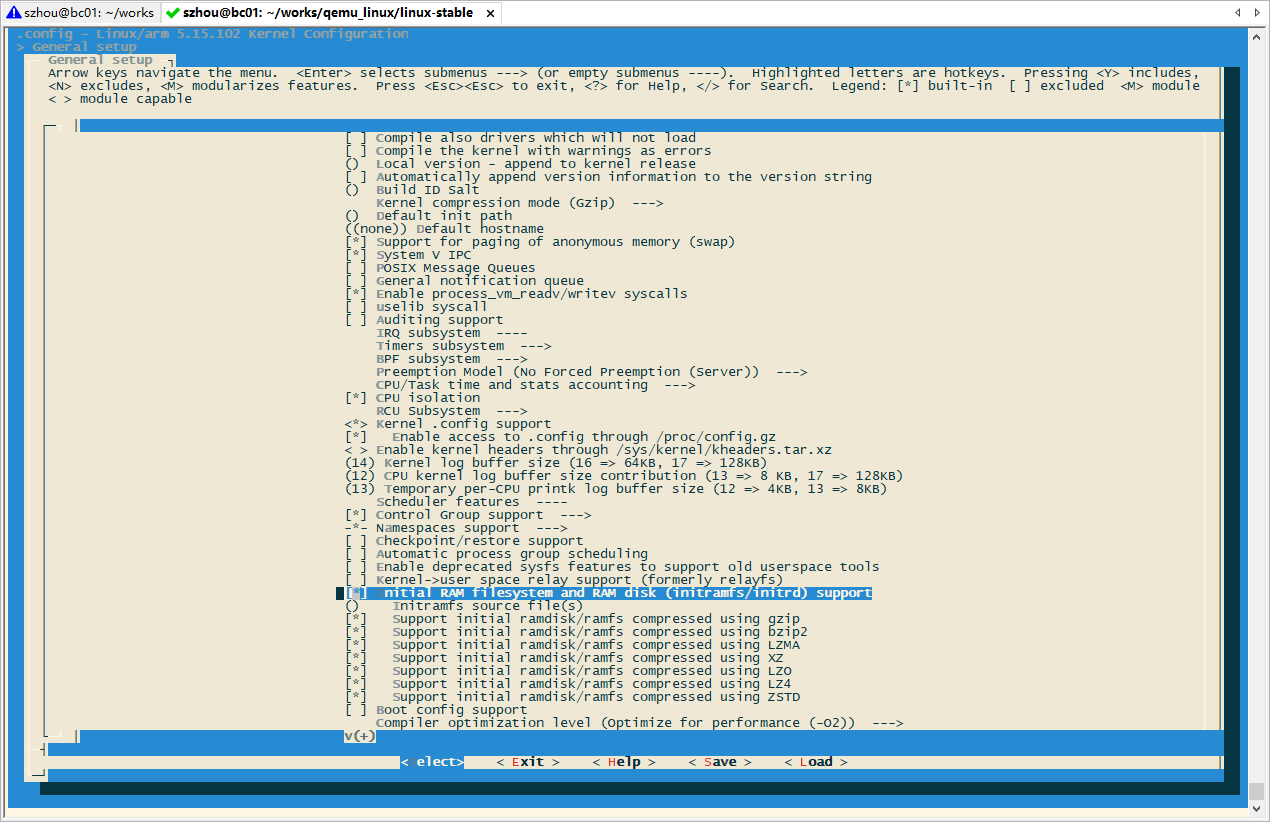Toggle Kernel->user space relay support
Screen dimensions: 1270x822
tap(564, 580)
